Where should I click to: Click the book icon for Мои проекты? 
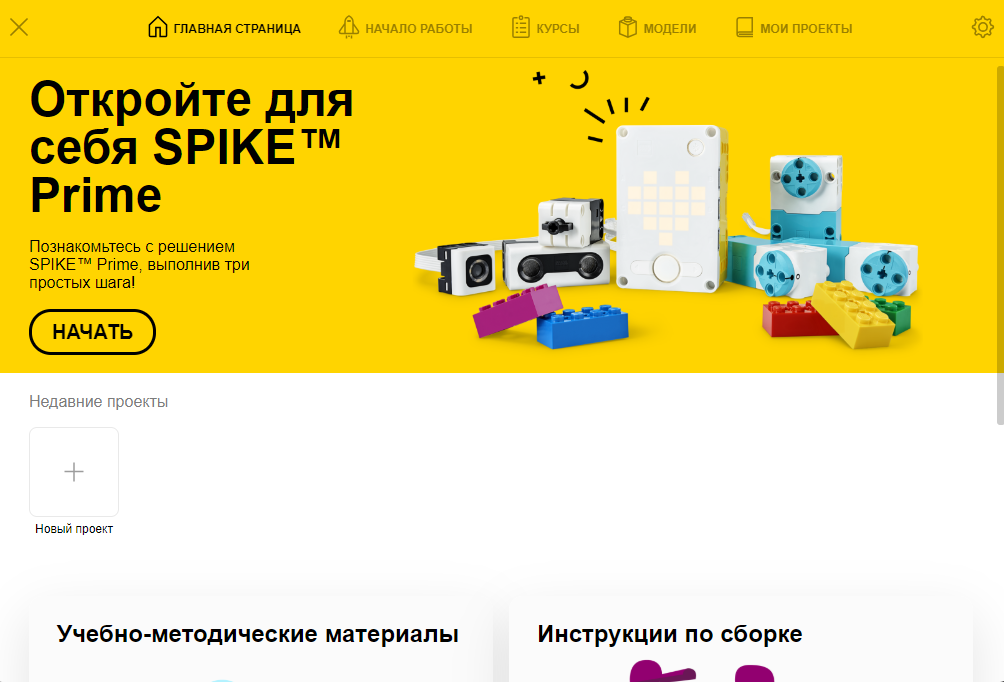(x=744, y=28)
